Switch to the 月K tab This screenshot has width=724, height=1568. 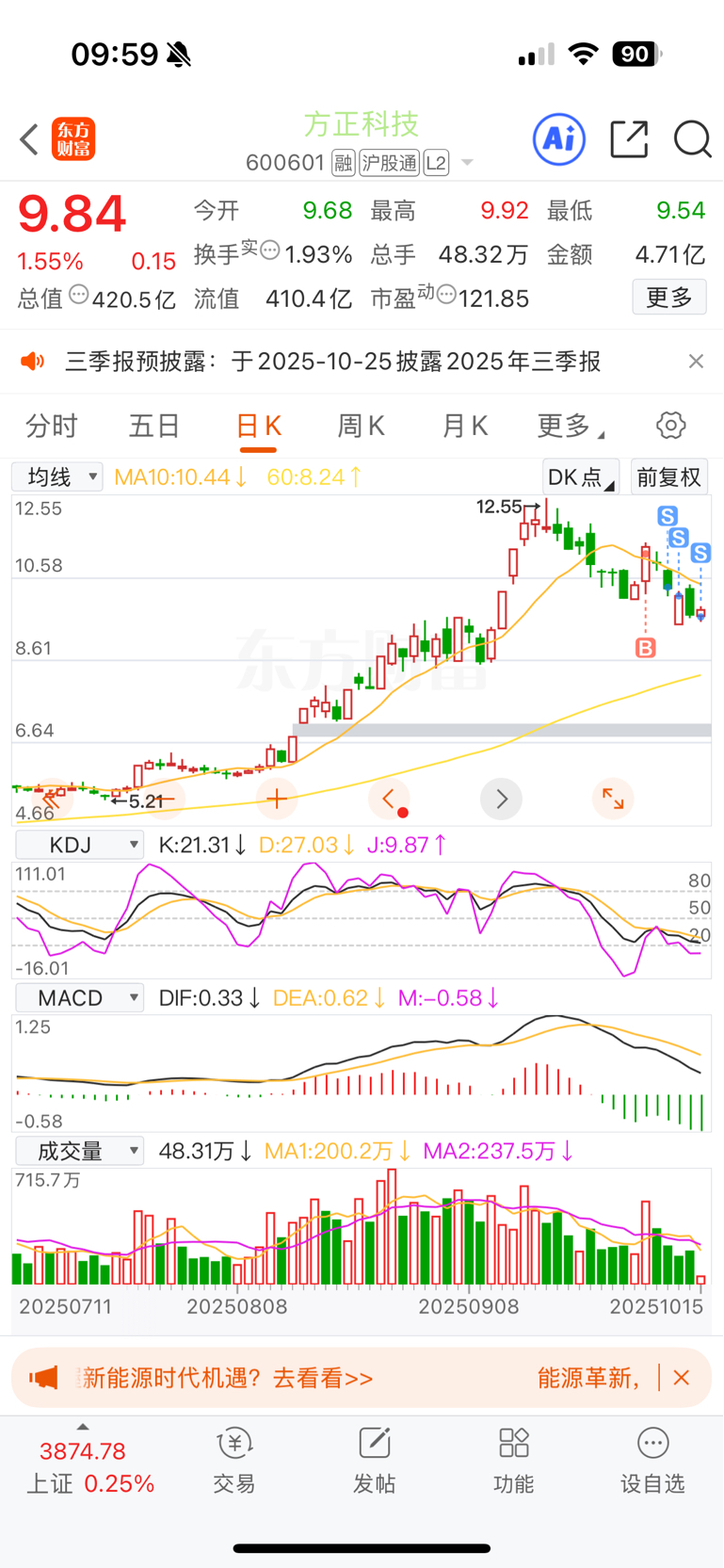click(464, 427)
